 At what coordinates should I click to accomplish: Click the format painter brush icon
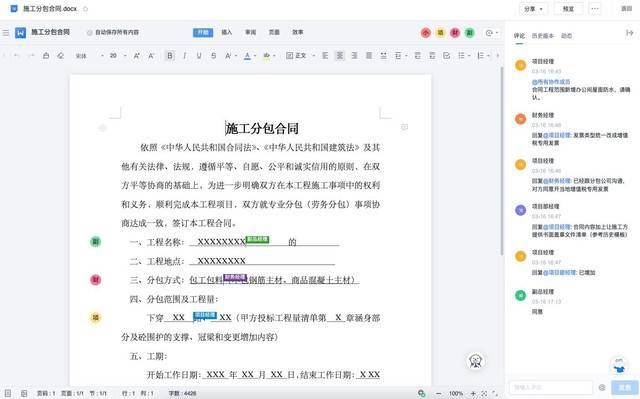(x=46, y=56)
